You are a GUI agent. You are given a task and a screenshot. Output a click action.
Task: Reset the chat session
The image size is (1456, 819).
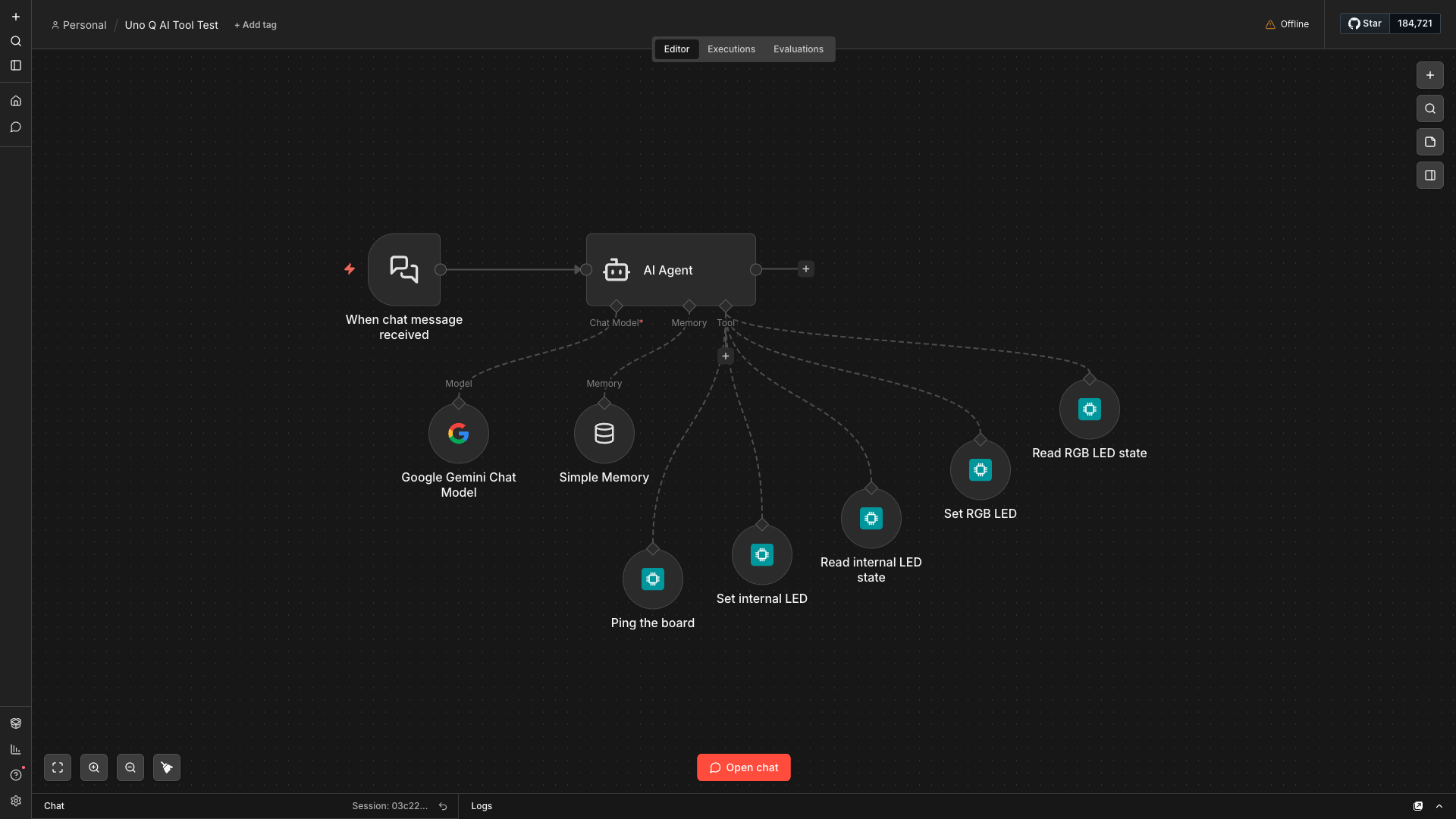pyautogui.click(x=443, y=806)
